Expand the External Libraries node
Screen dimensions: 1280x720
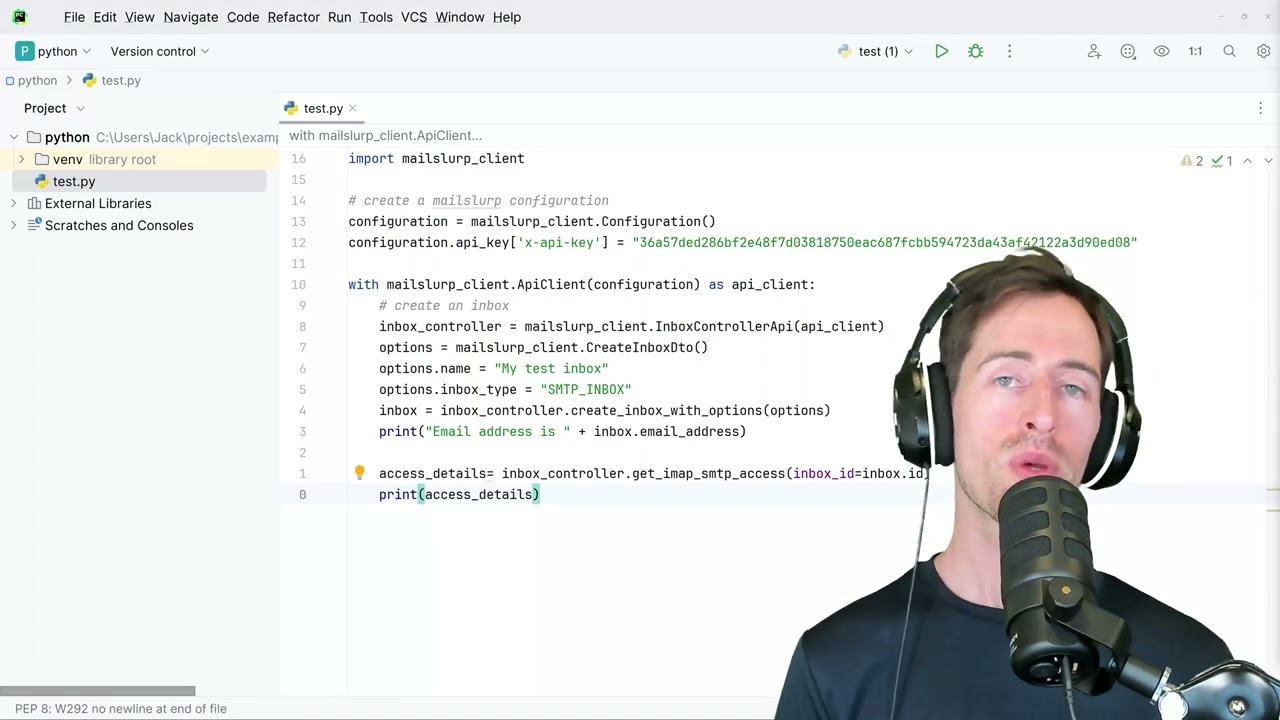[x=14, y=203]
